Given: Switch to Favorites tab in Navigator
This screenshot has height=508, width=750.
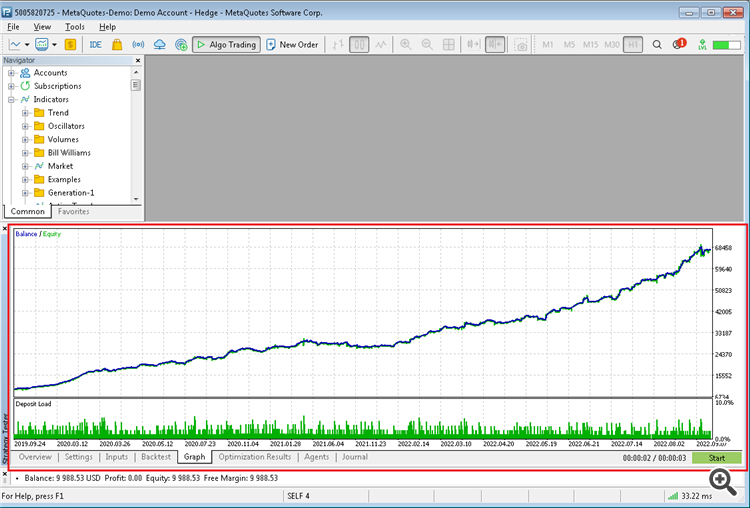Looking at the screenshot, I should pyautogui.click(x=73, y=211).
